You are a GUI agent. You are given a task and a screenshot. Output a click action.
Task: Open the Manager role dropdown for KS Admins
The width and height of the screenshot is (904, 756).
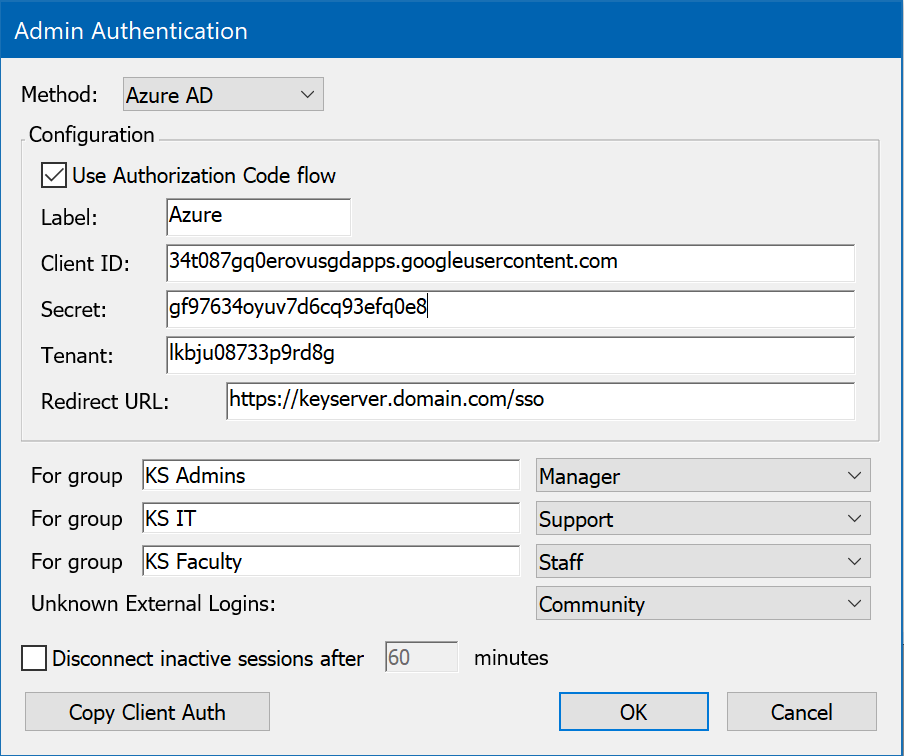click(703, 476)
